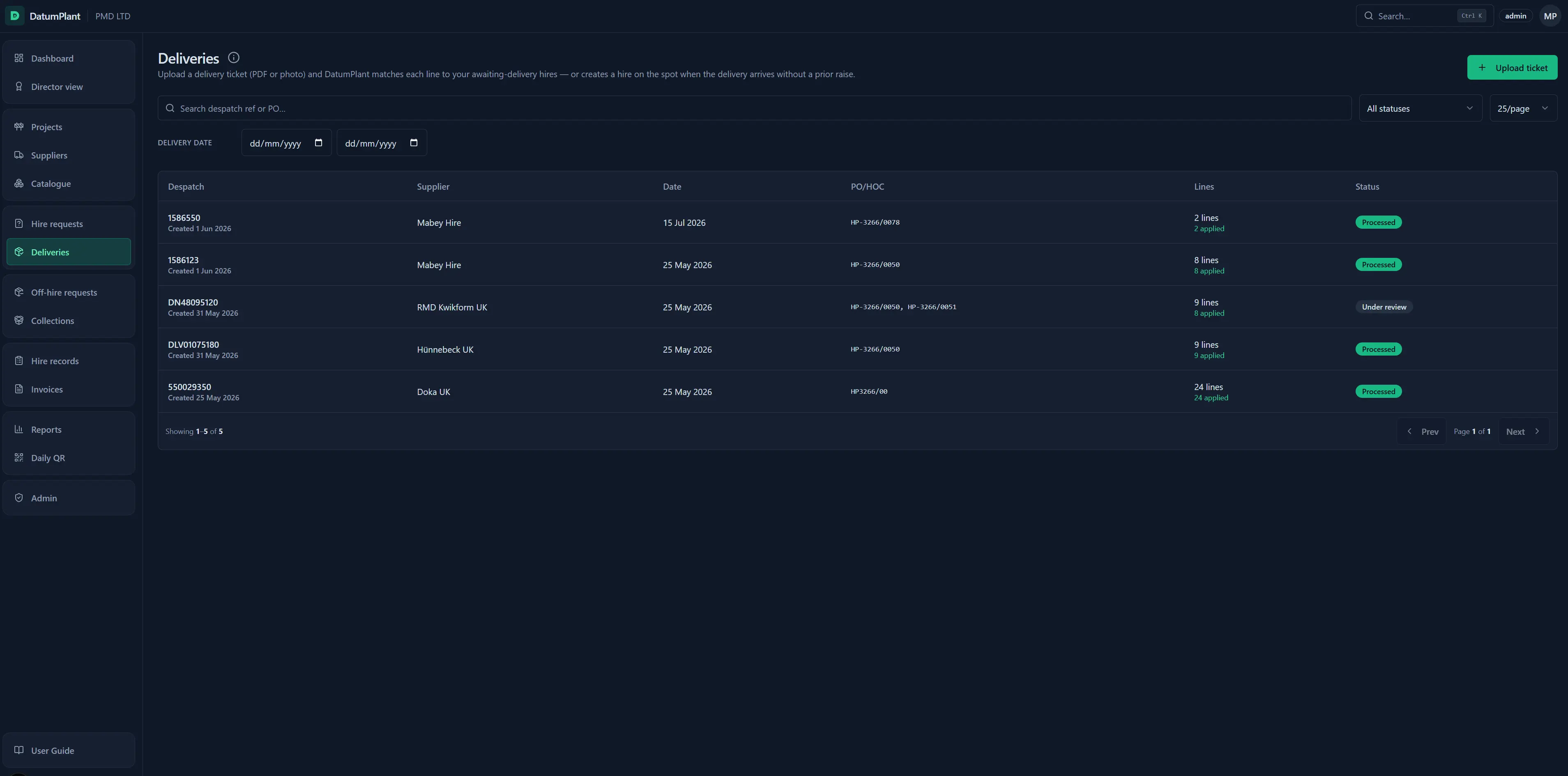This screenshot has width=1568, height=776.
Task: Click the DatumPlant logo icon
Action: tap(15, 16)
